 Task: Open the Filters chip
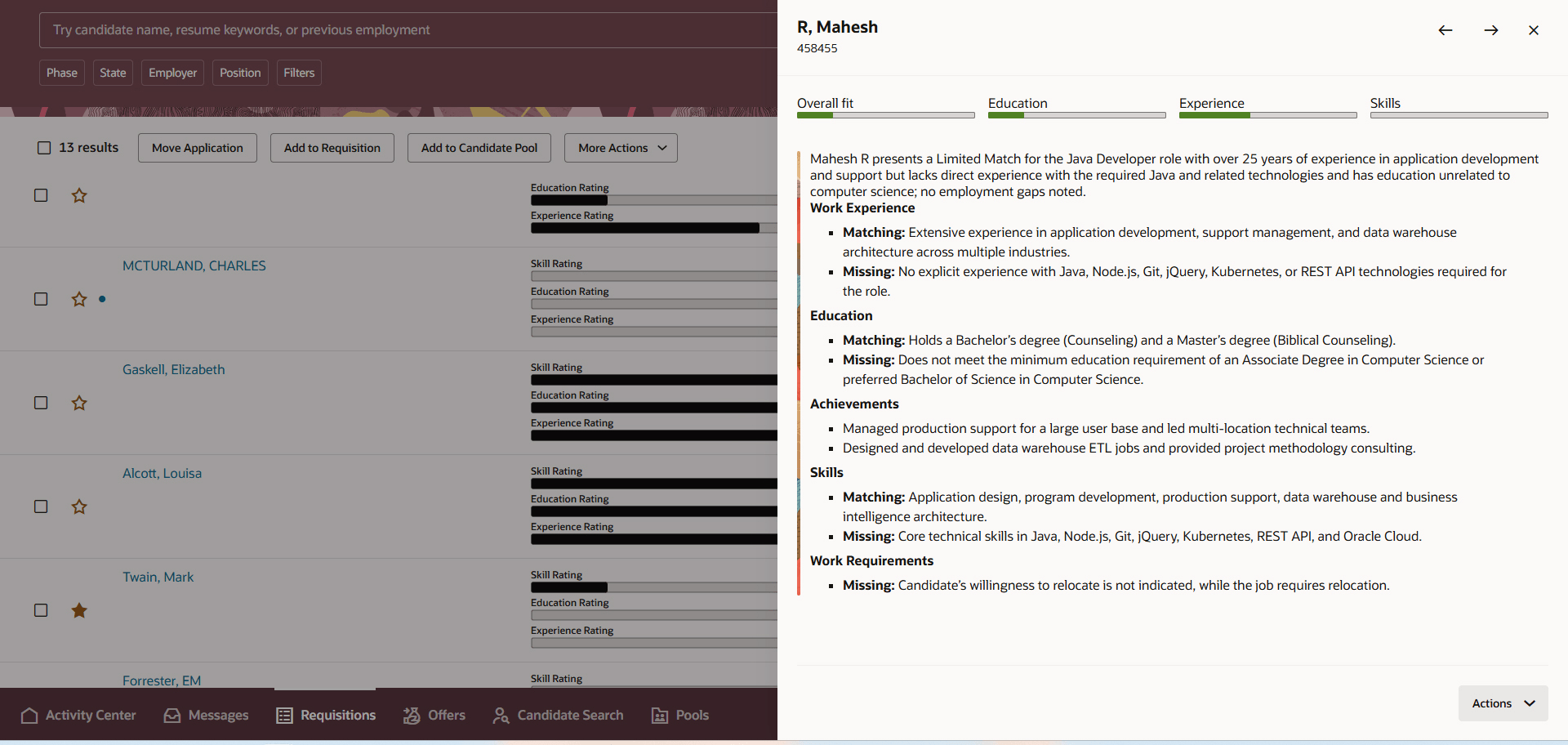tap(299, 73)
